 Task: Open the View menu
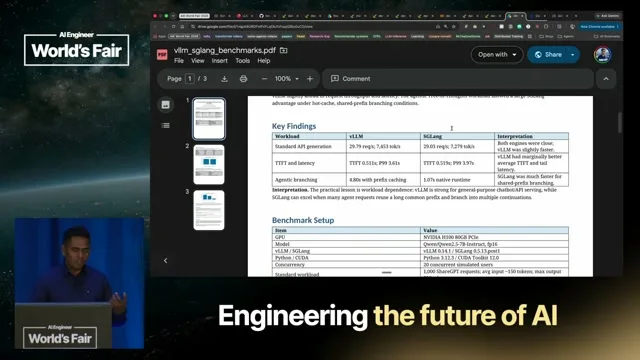click(x=198, y=61)
